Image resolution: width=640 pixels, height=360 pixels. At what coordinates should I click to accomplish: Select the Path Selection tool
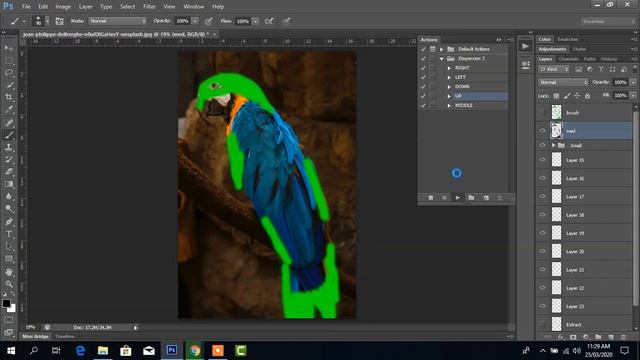(x=9, y=246)
